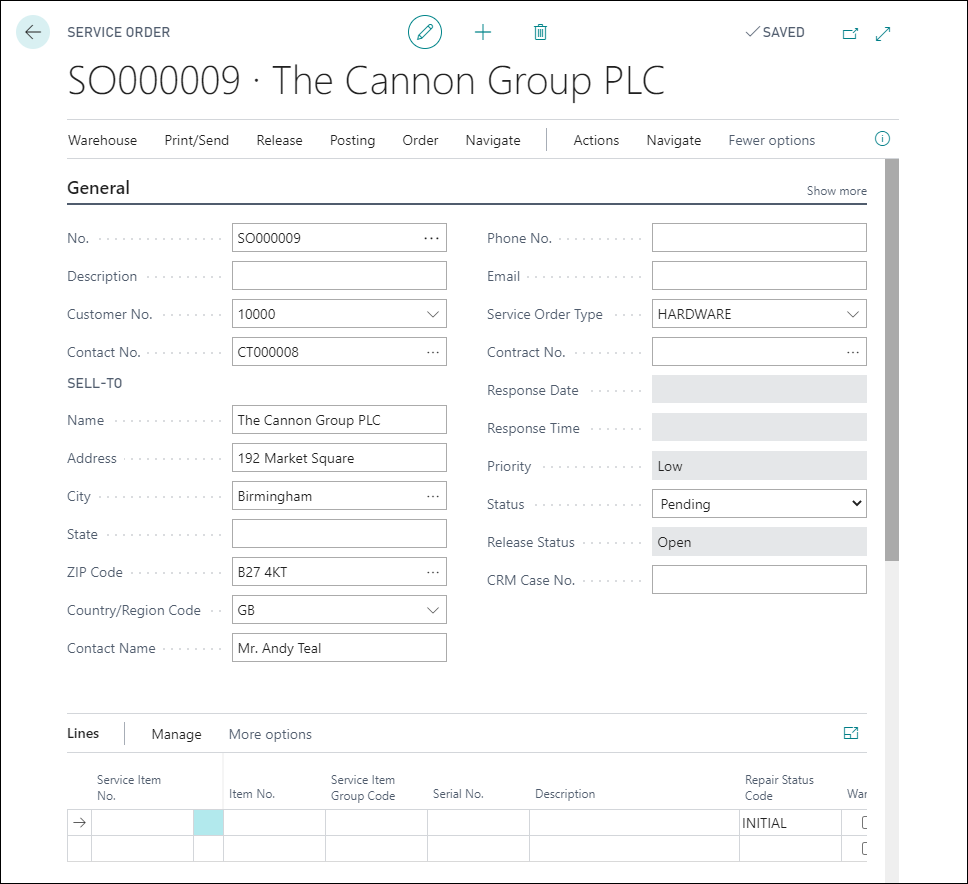
Task: Click the Serial No. column header
Action: coord(458,794)
